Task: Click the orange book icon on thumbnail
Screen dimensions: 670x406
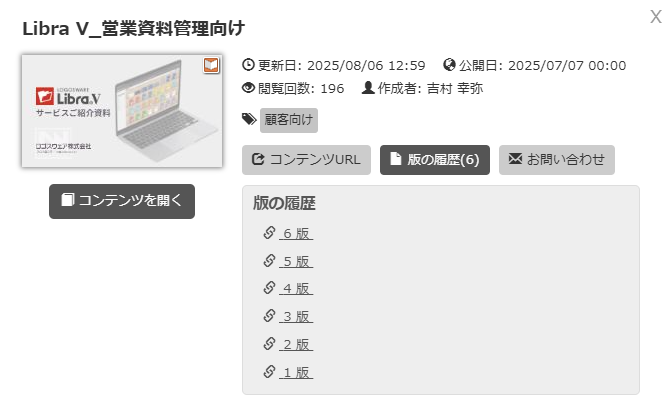Action: [211, 65]
